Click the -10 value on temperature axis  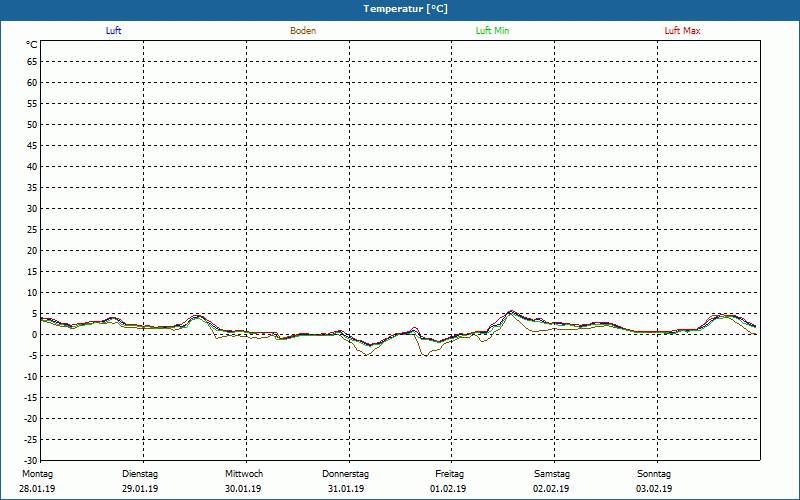point(31,377)
